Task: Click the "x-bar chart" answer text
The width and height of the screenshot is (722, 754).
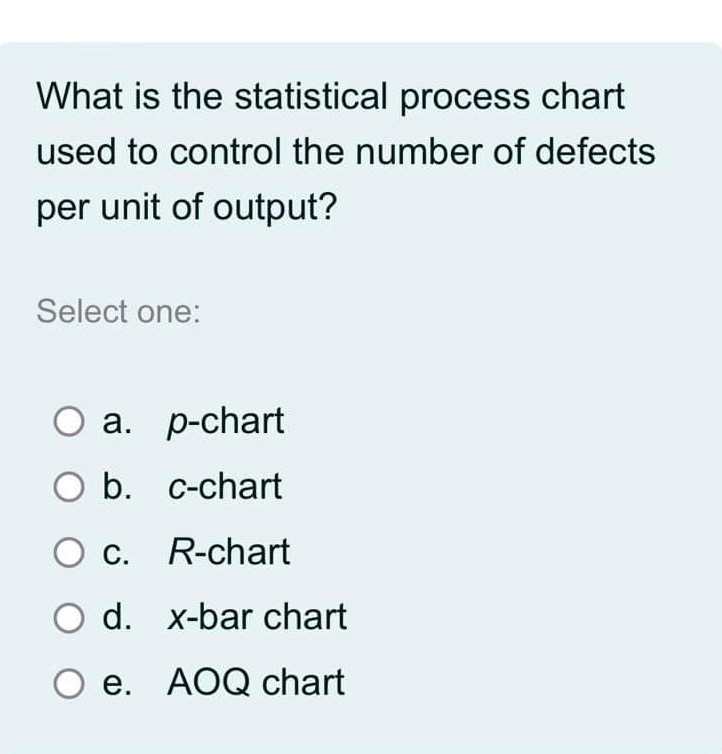Action: pos(257,617)
